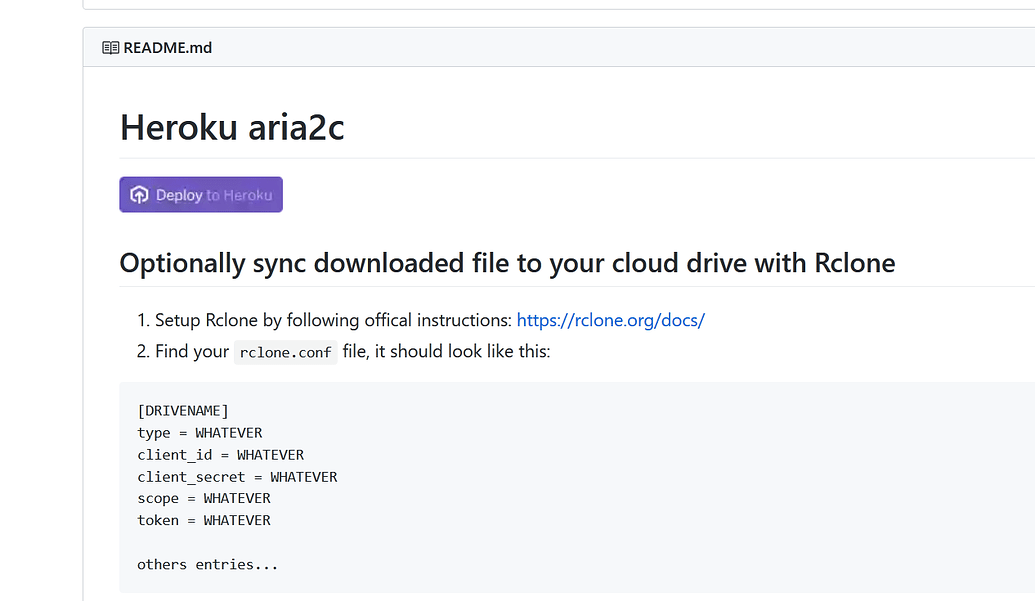
Task: Click the Optionally sync downloaded file heading
Action: click(507, 263)
